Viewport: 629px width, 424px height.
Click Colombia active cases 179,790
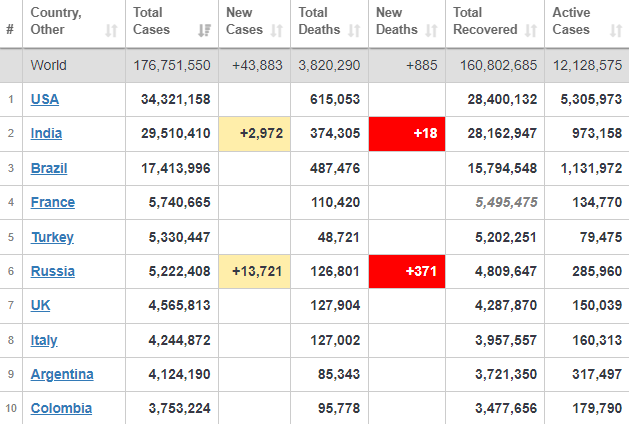[597, 408]
